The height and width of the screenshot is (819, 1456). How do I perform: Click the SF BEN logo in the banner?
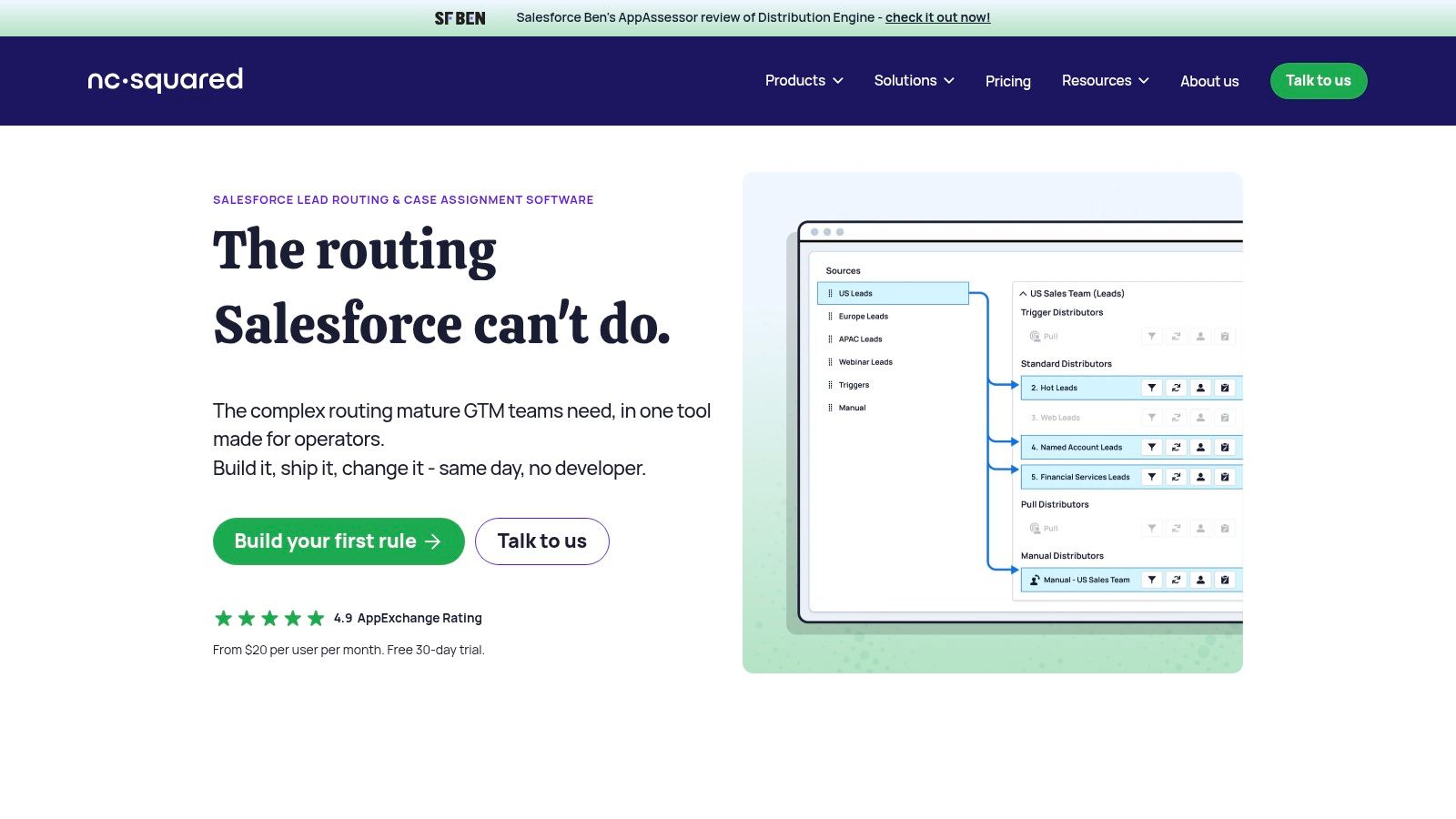pyautogui.click(x=460, y=18)
